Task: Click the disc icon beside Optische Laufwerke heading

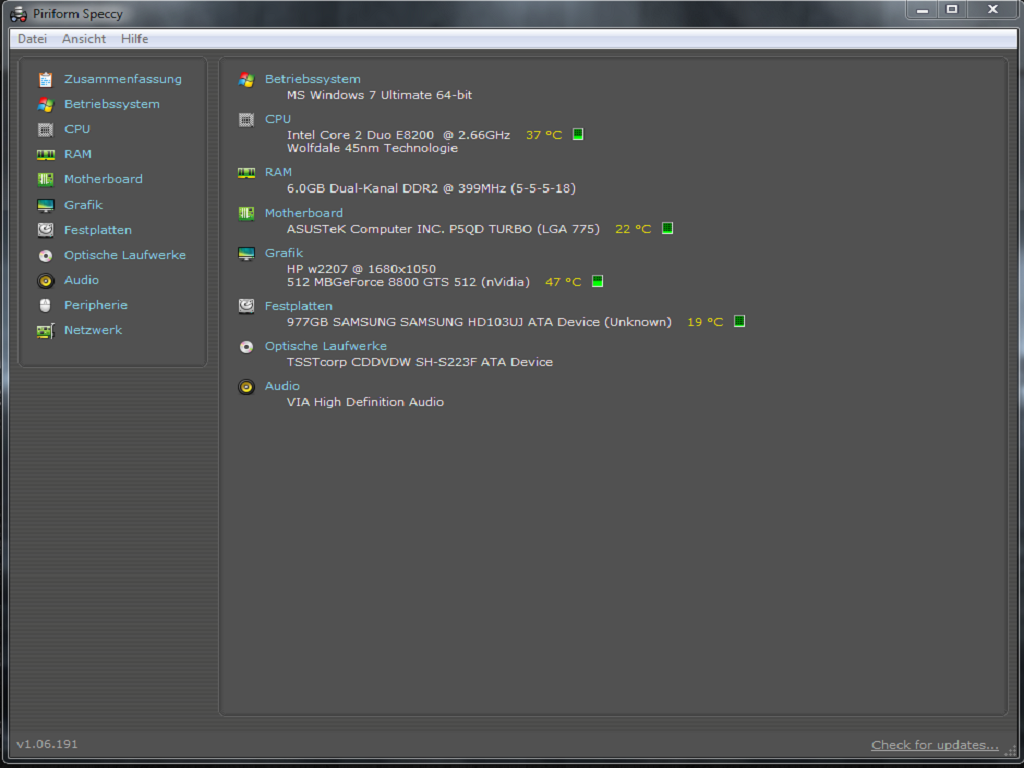Action: coord(246,347)
